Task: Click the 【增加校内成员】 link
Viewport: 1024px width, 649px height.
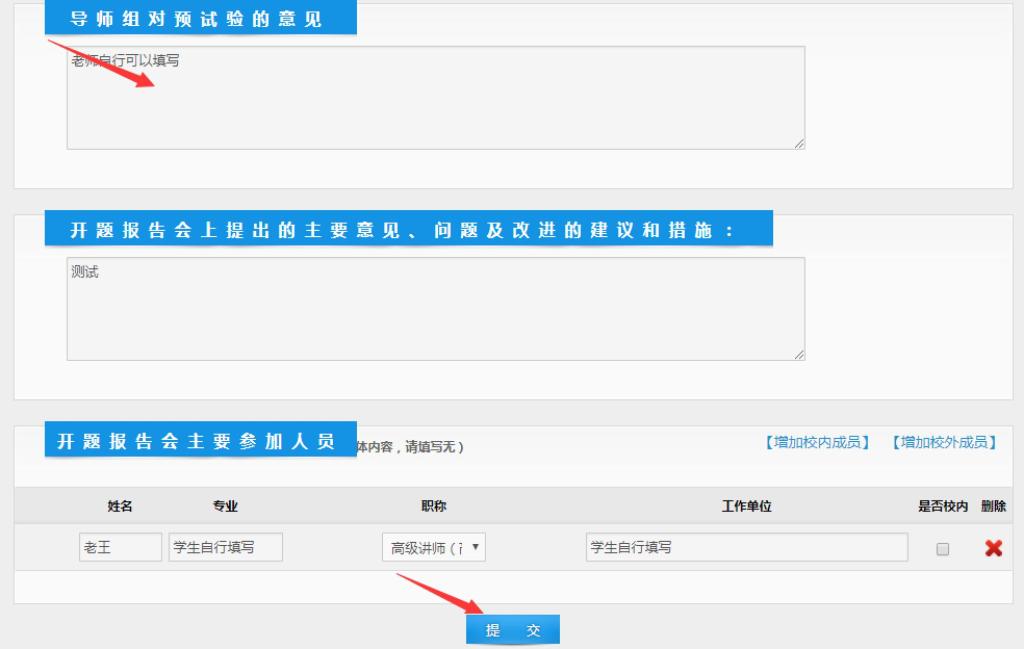Action: (x=816, y=442)
